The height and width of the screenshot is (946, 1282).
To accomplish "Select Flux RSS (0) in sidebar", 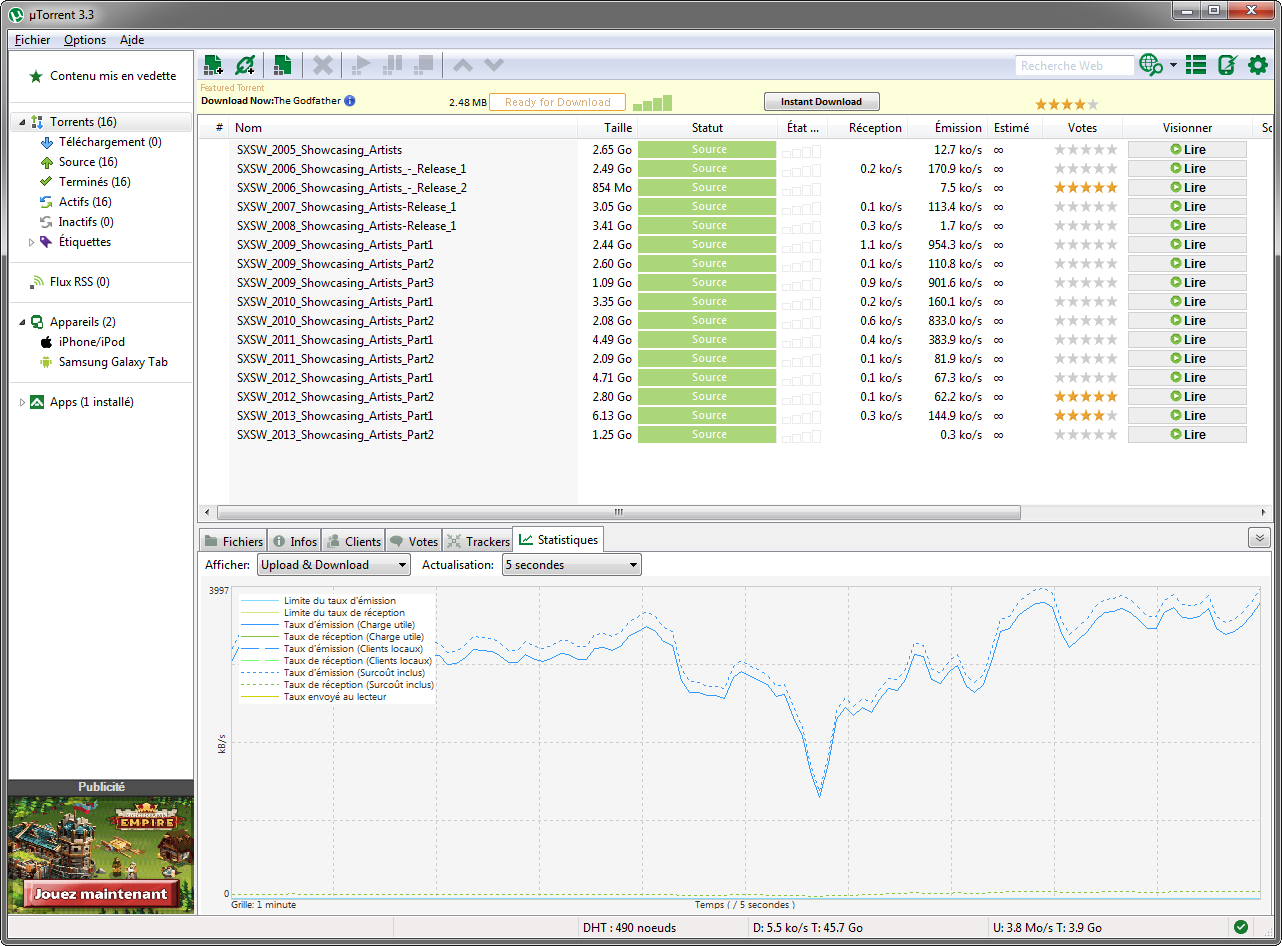I will point(69,282).
